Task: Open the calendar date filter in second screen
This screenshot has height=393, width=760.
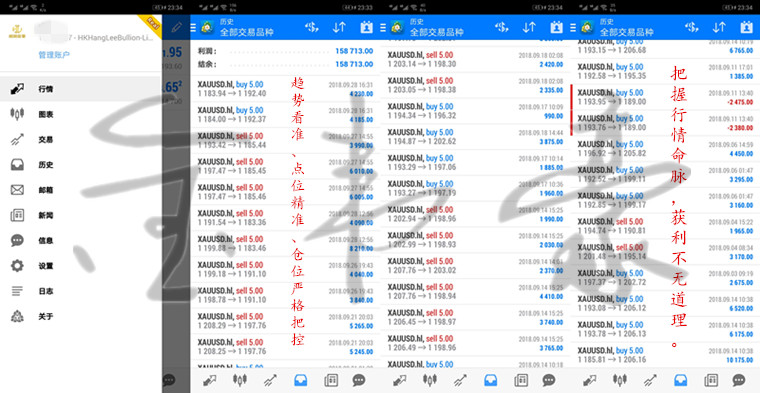Action: pos(366,28)
